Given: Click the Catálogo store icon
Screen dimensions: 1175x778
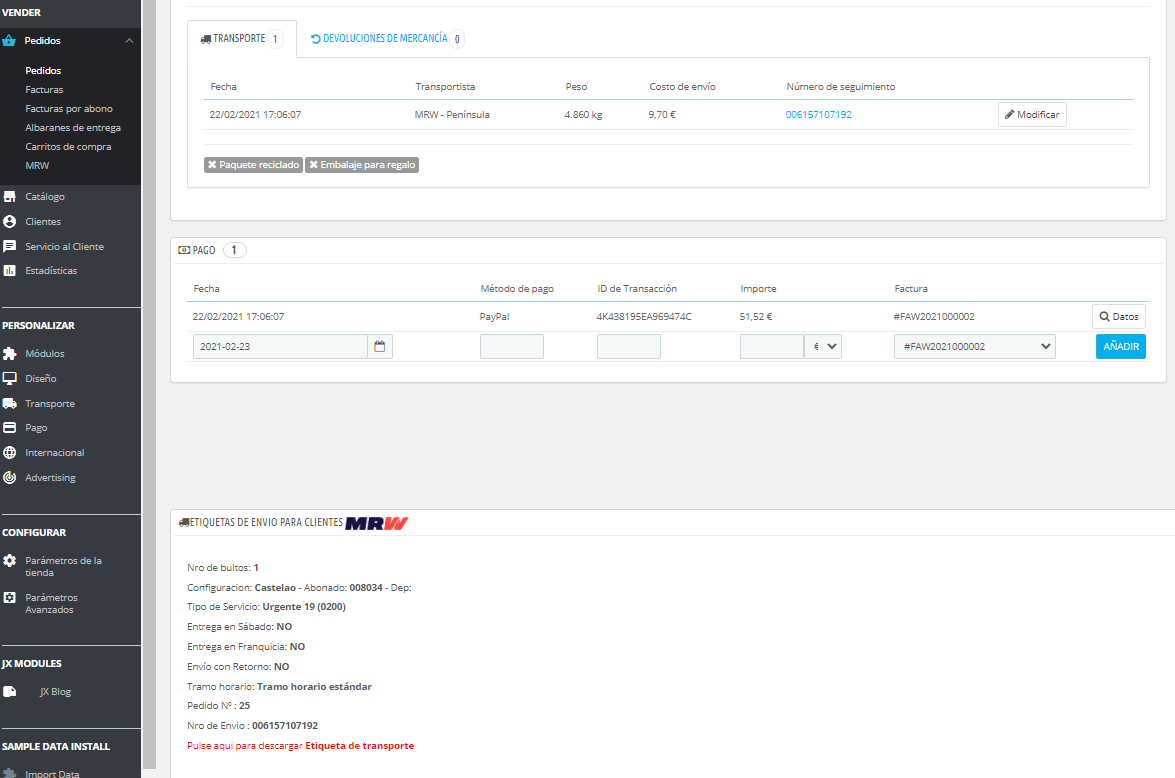Looking at the screenshot, I should 9,196.
